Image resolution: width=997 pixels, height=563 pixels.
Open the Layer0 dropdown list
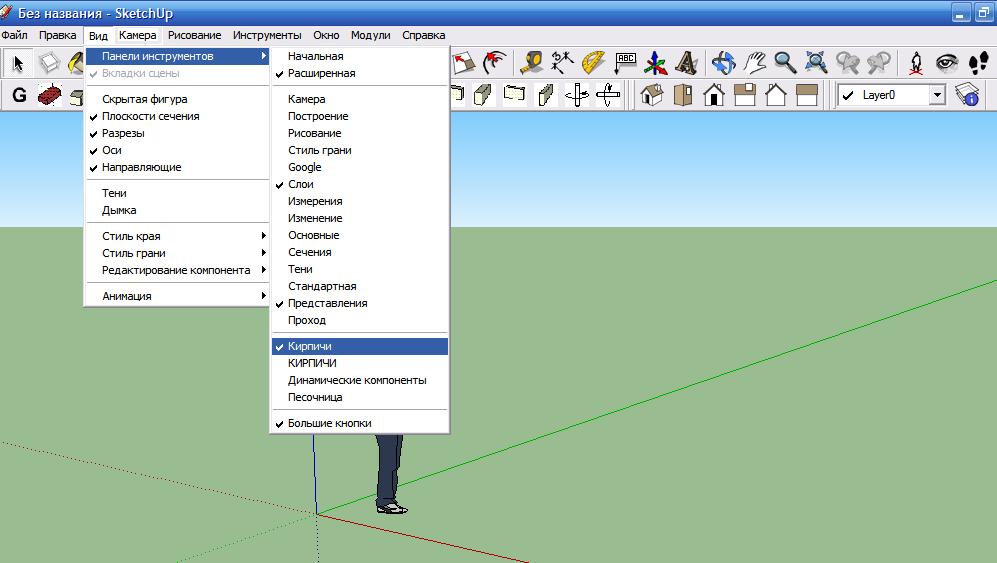click(937, 95)
